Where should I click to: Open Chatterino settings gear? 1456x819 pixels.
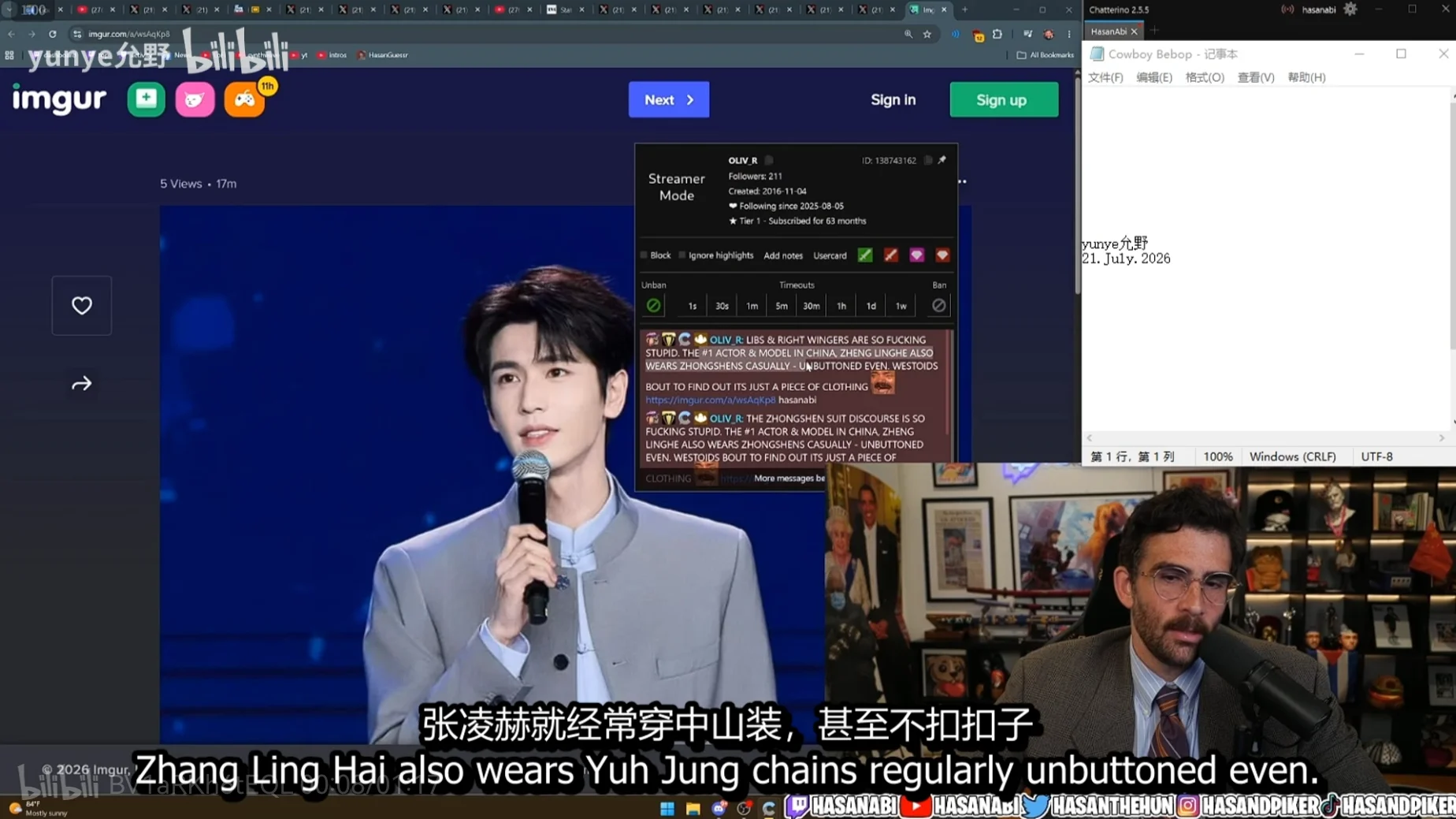click(x=1350, y=9)
